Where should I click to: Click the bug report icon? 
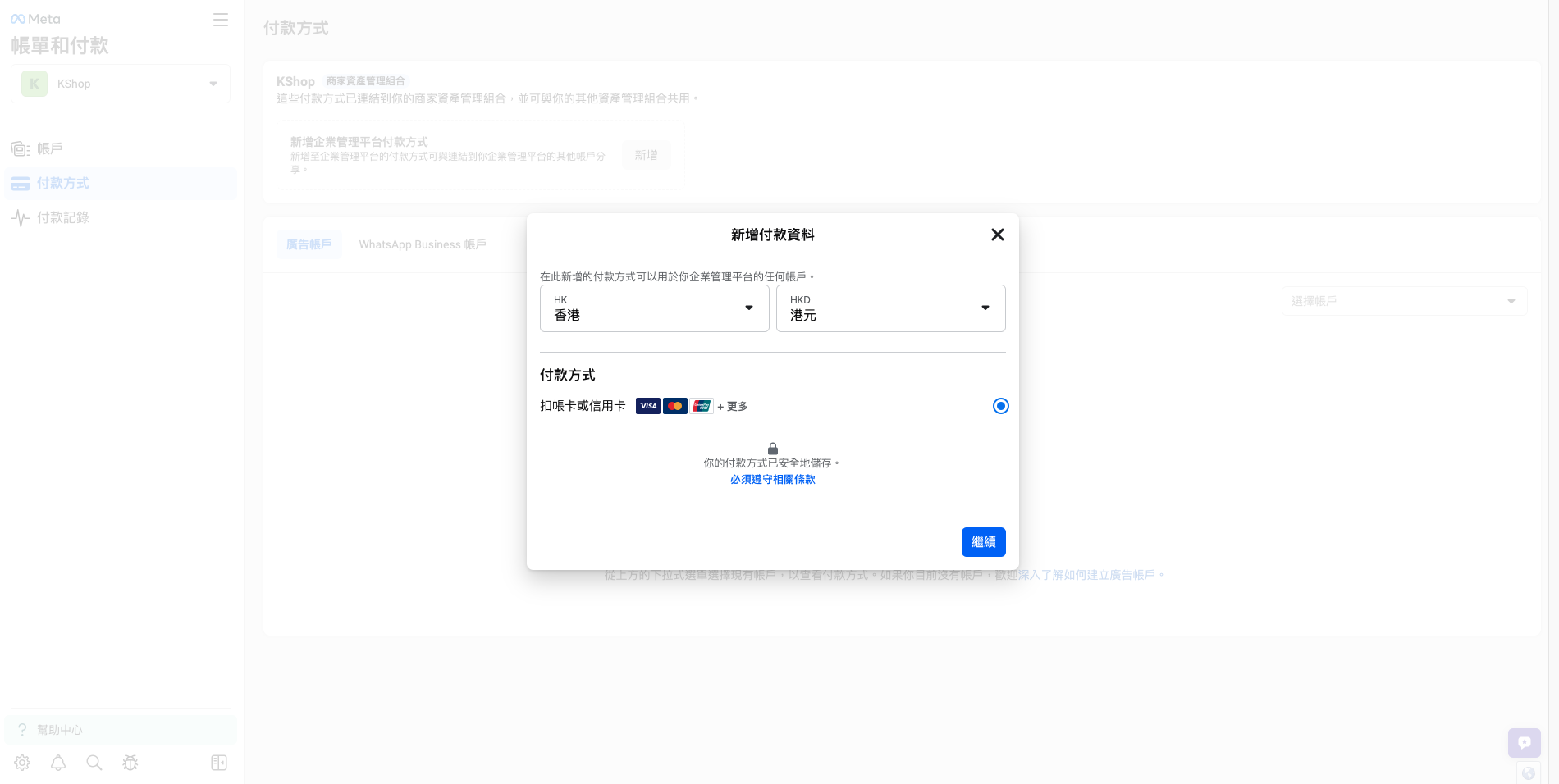(130, 763)
